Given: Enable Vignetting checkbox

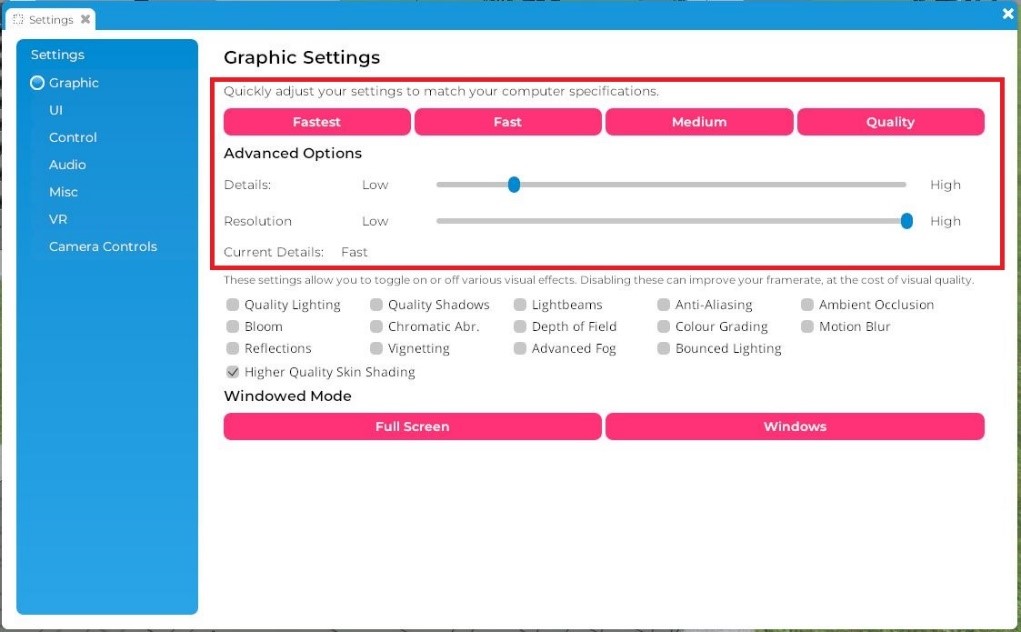Looking at the screenshot, I should (376, 348).
